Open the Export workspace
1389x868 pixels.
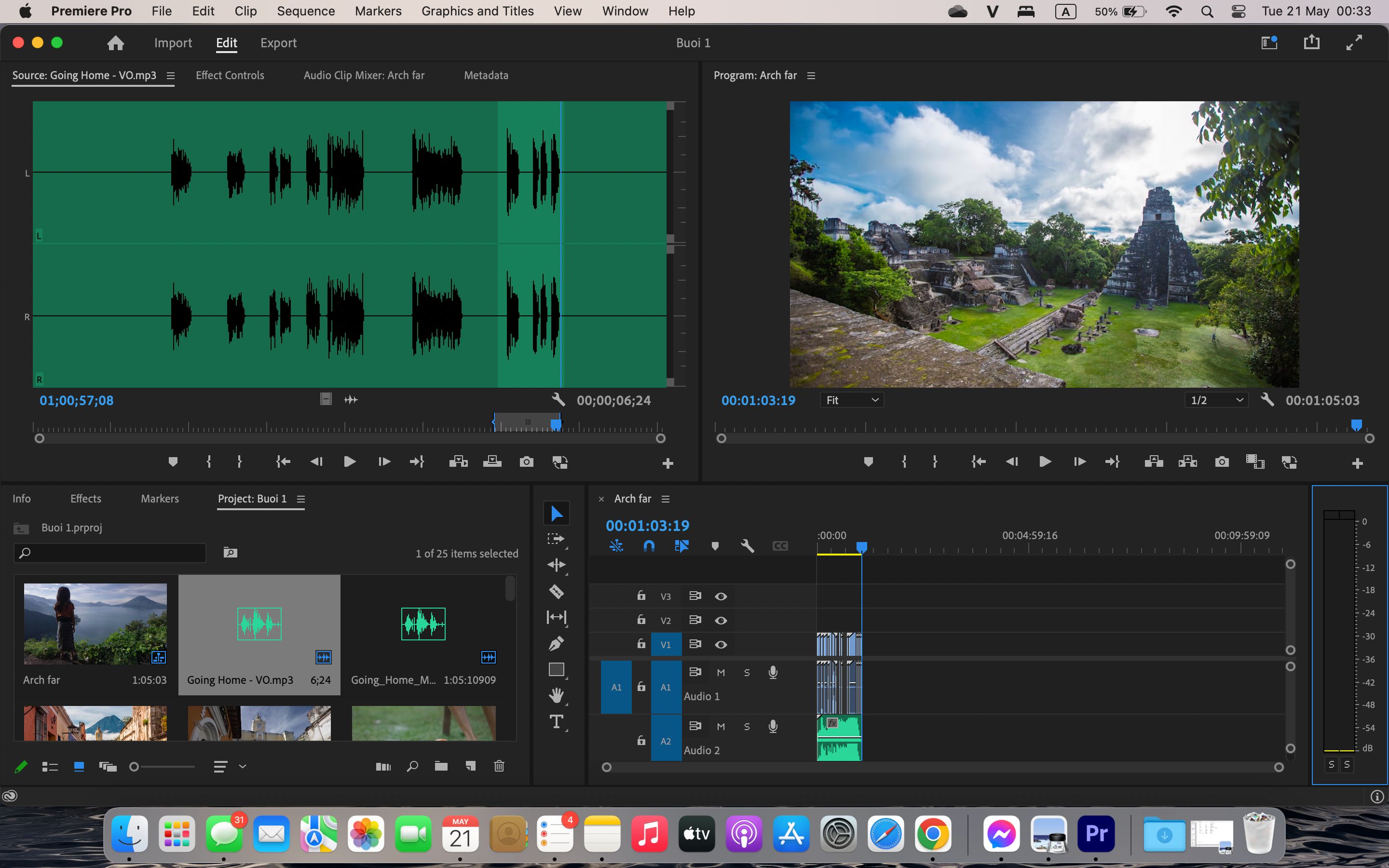tap(278, 43)
